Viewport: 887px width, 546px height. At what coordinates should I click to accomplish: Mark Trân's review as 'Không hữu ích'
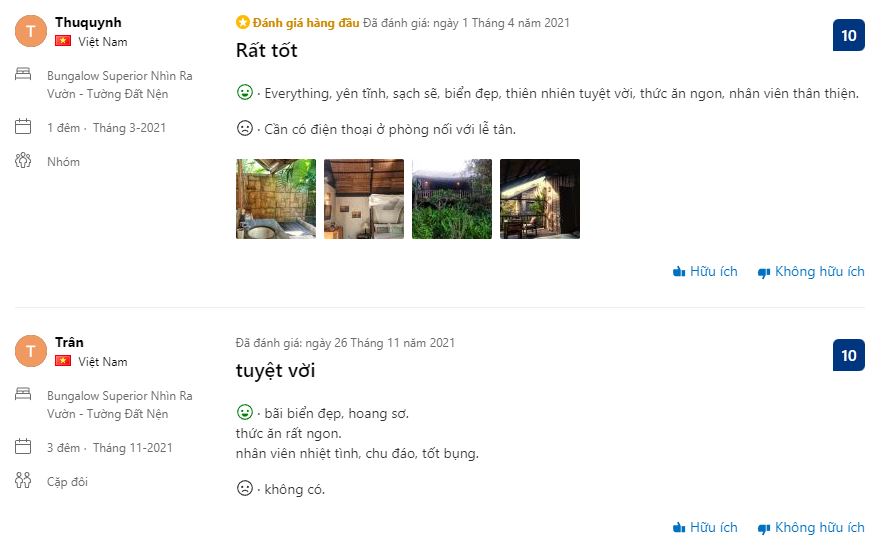[819, 528]
